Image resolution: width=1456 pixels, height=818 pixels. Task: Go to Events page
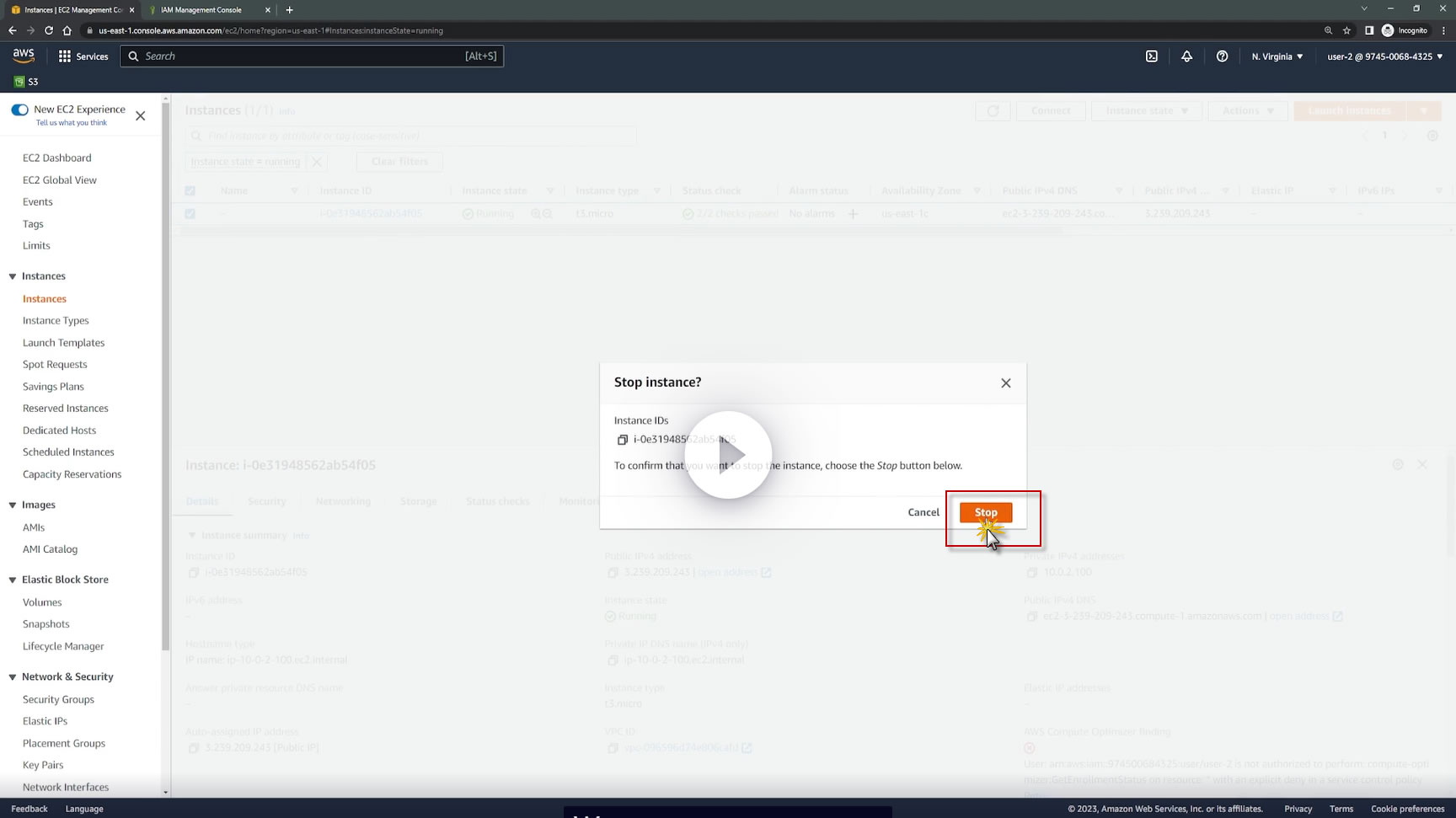coord(38,202)
